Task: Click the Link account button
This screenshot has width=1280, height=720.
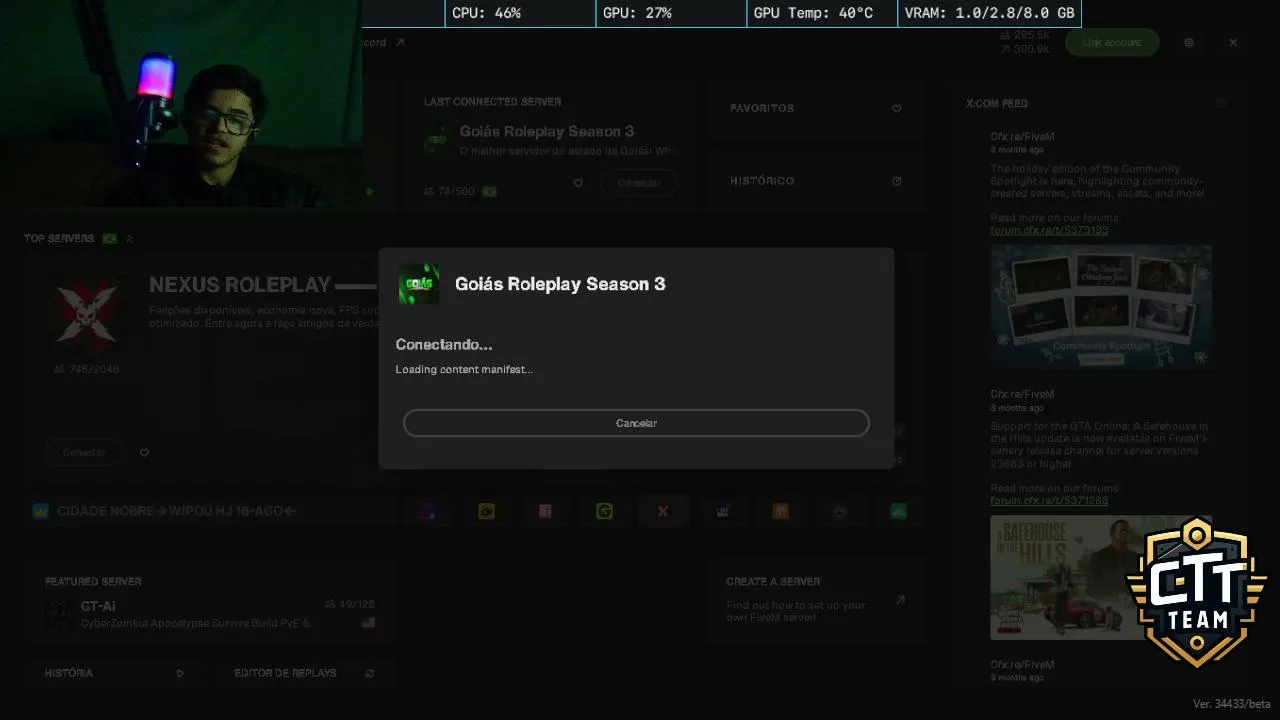Action: click(x=1112, y=43)
